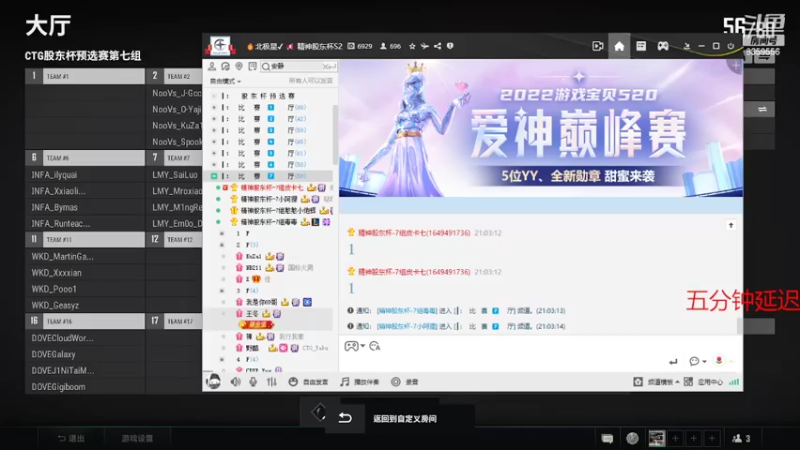The height and width of the screenshot is (450, 800).
Task: Click the bulletin board icon above channel list
Action: (x=253, y=66)
